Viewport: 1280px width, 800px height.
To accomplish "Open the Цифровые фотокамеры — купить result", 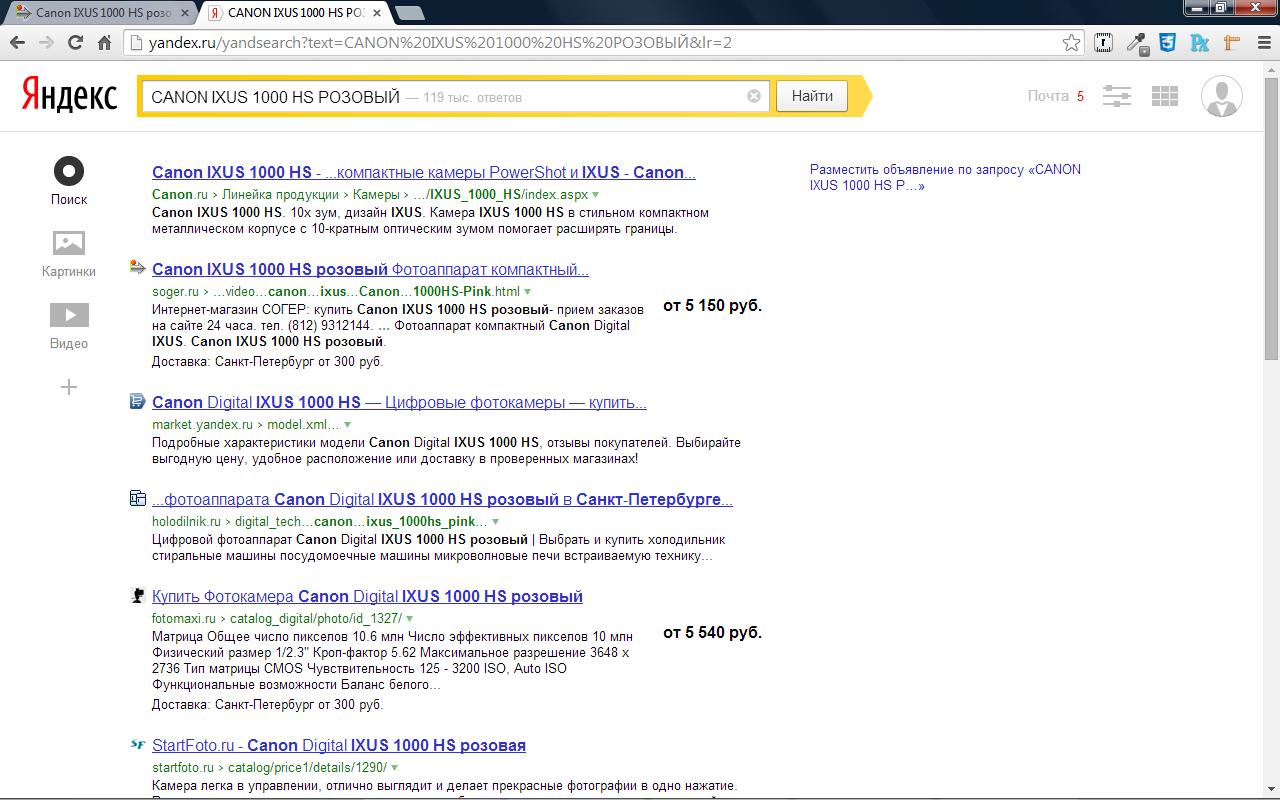I will tap(399, 402).
